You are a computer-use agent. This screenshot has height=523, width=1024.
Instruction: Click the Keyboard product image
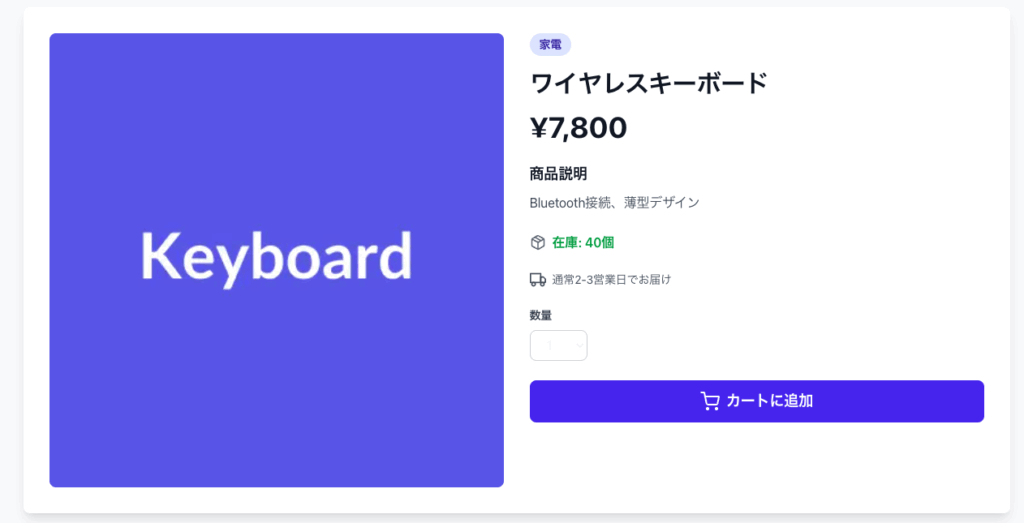[276, 260]
